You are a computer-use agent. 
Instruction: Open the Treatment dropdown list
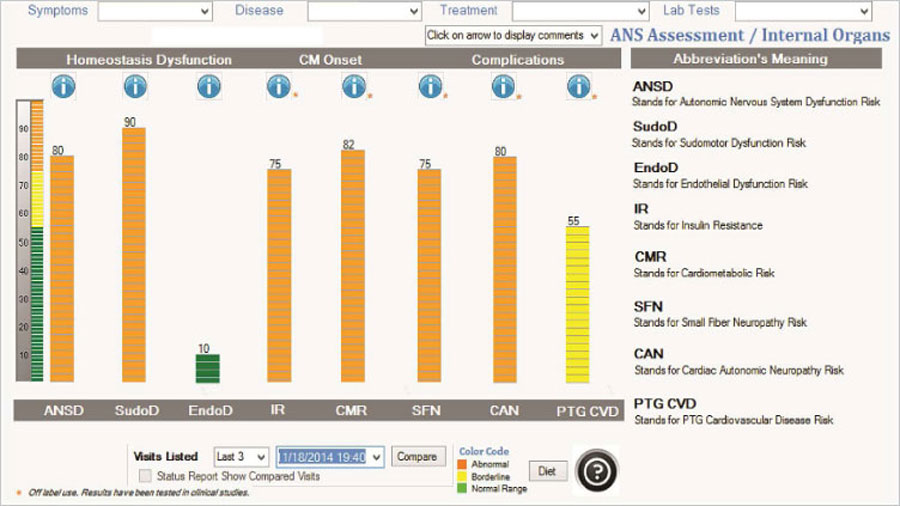[x=580, y=11]
